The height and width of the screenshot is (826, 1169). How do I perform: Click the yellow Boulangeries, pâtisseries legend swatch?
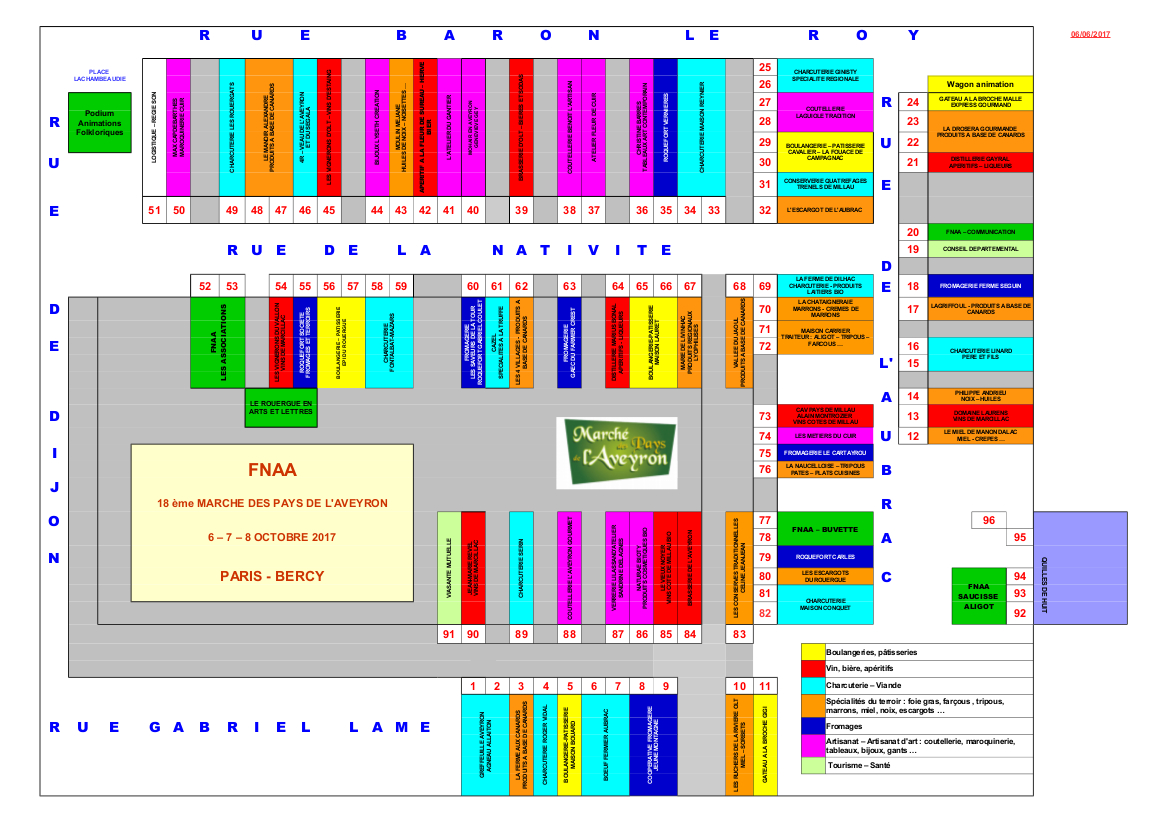click(813, 652)
